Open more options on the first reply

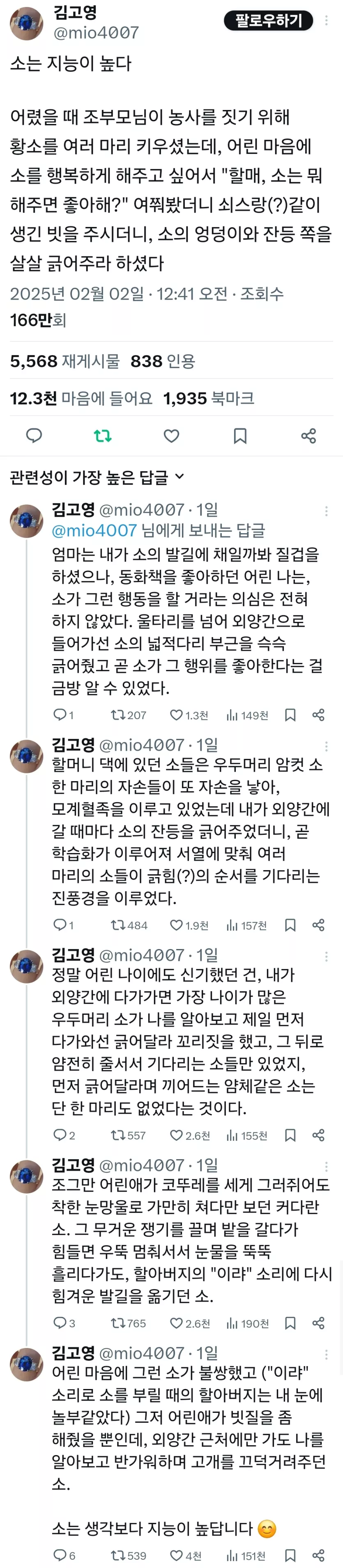point(327,511)
